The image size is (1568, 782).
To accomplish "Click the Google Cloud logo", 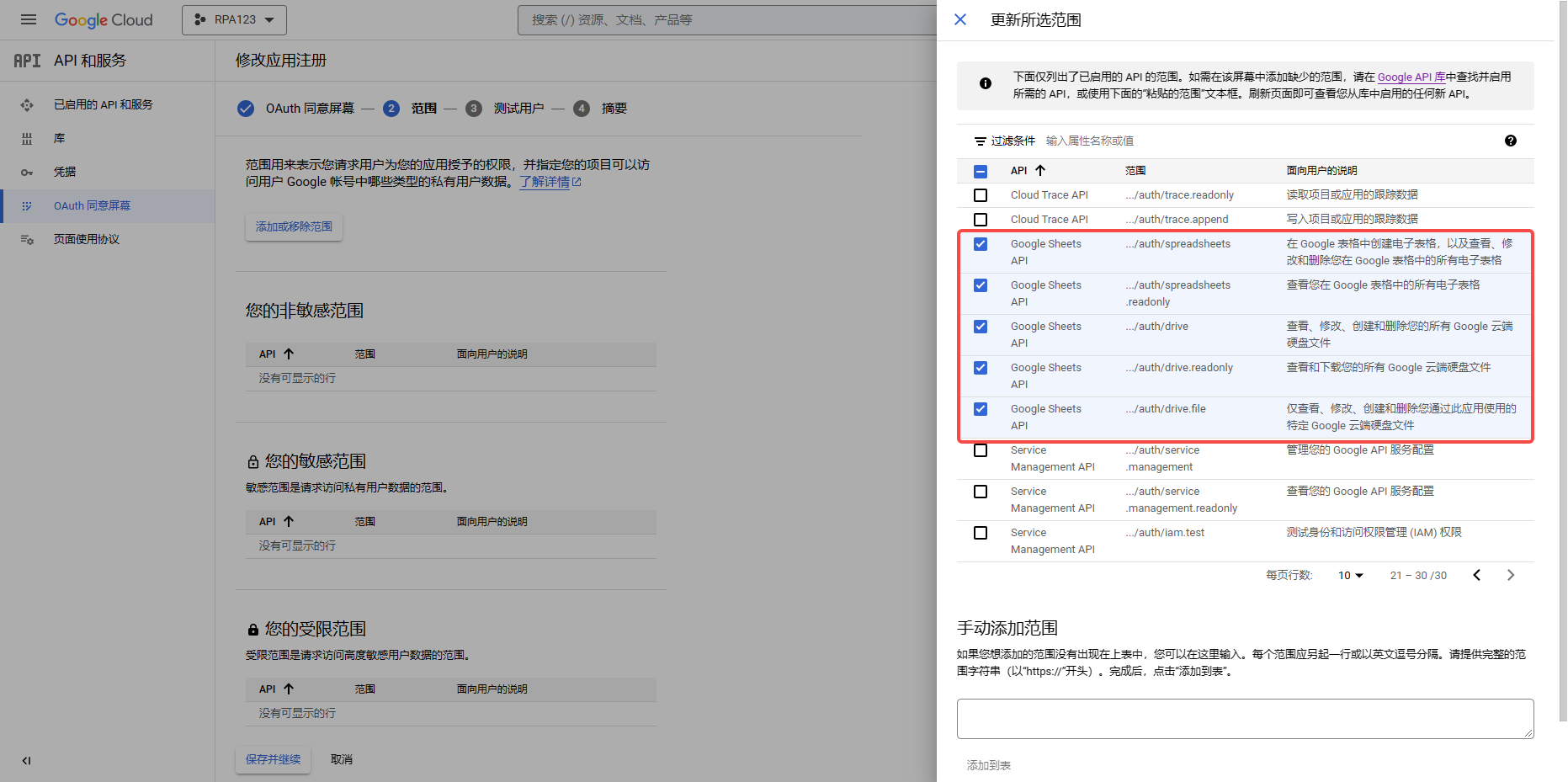I will point(104,19).
